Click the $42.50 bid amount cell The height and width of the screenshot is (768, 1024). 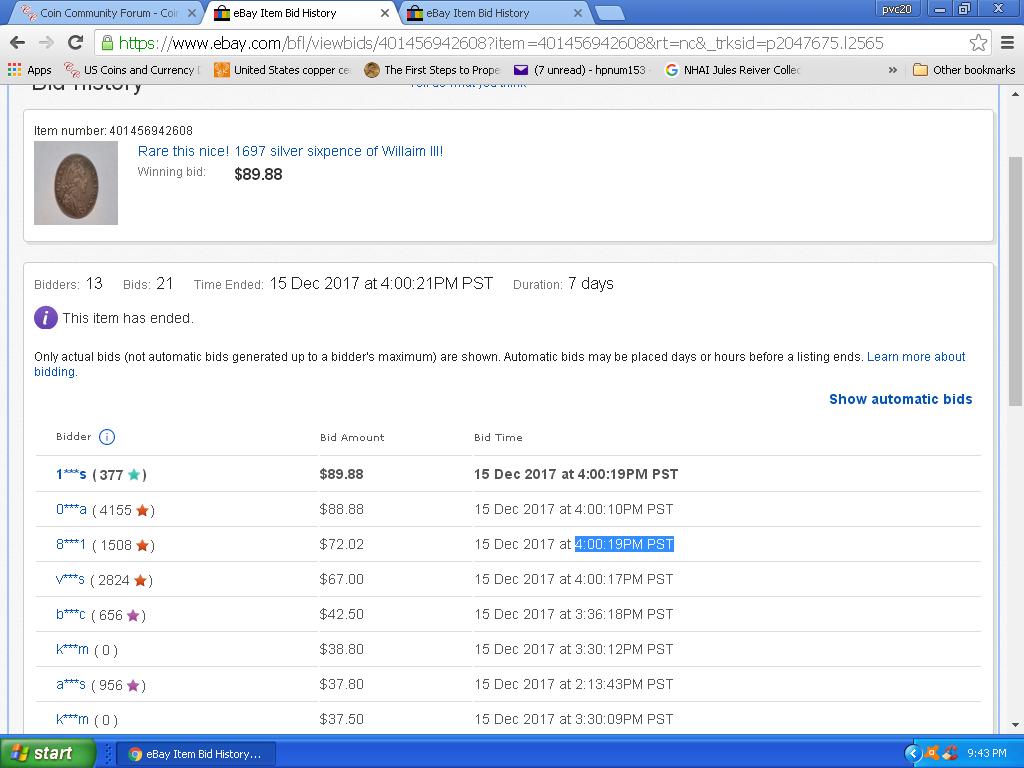click(342, 615)
